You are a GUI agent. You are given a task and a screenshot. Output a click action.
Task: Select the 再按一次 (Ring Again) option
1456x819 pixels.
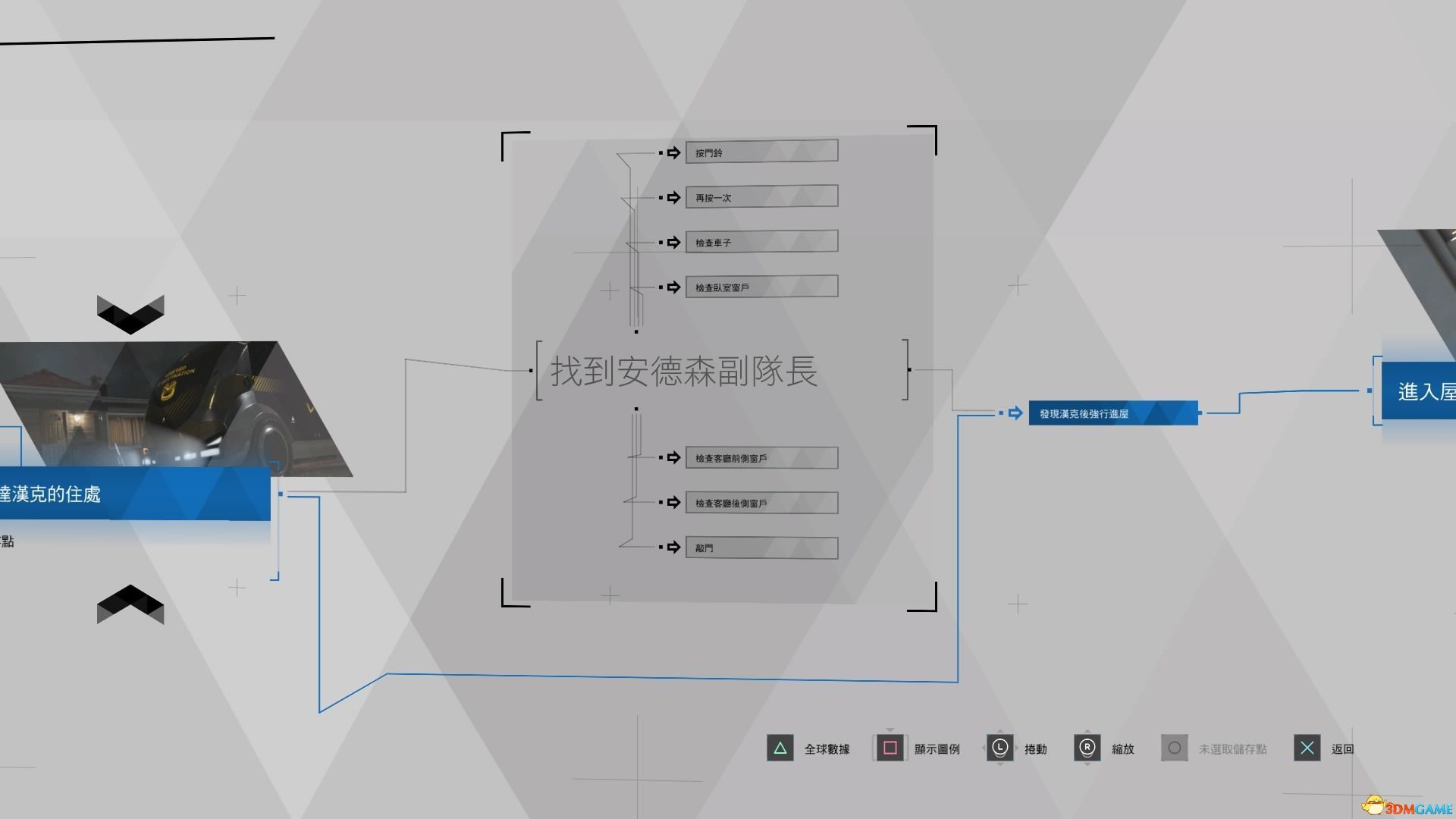click(762, 197)
